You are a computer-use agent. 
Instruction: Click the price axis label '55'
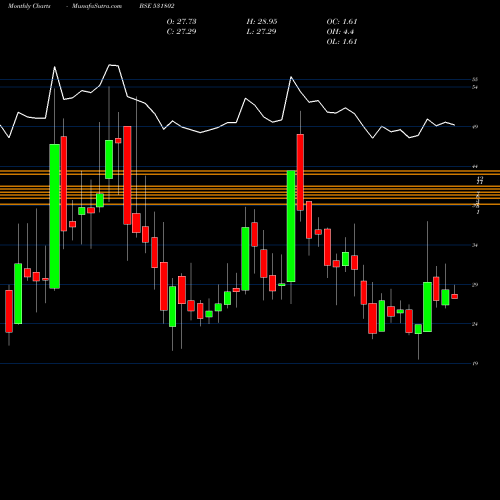[x=475, y=79]
